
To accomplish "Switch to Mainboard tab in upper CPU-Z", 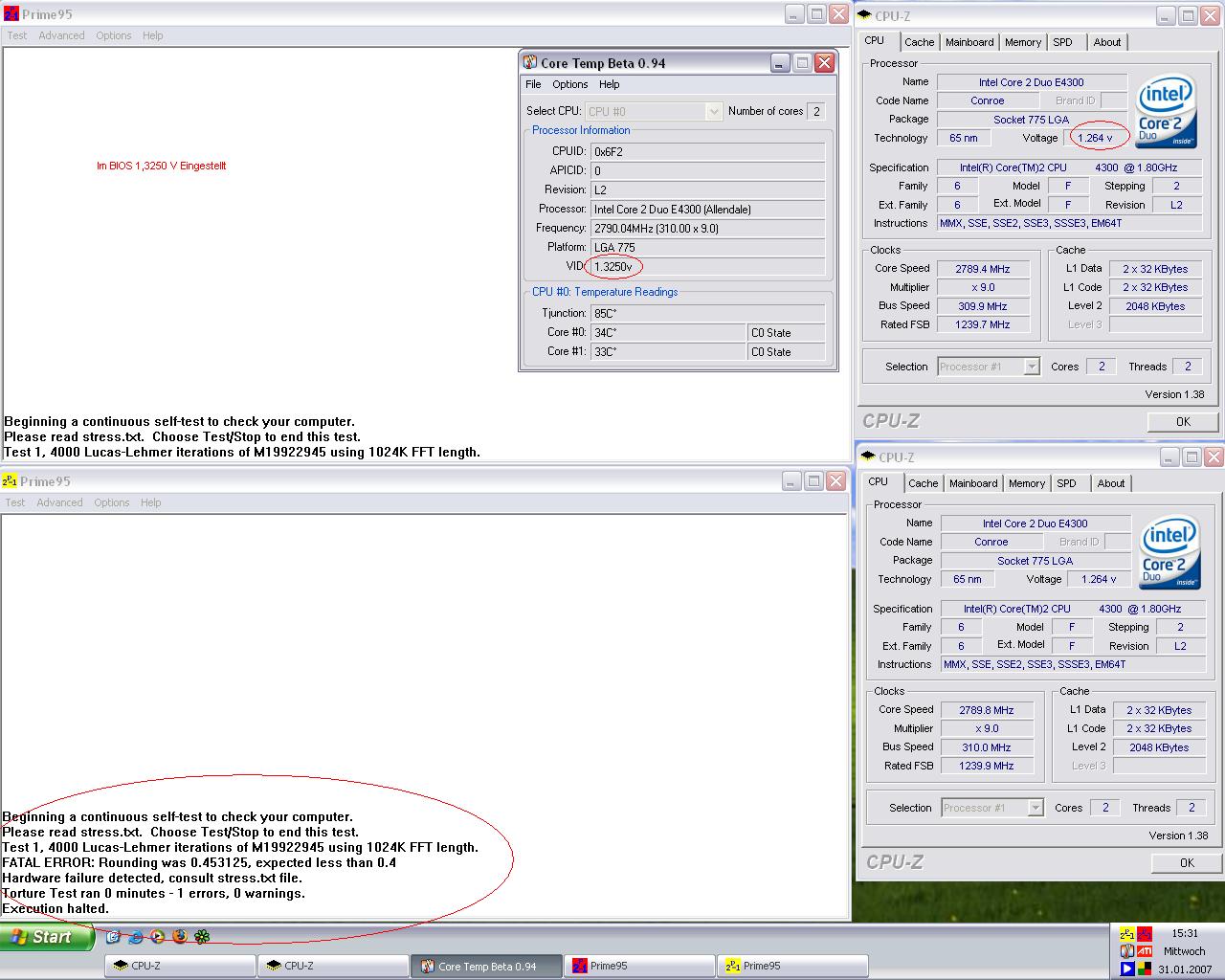I will tap(969, 42).
